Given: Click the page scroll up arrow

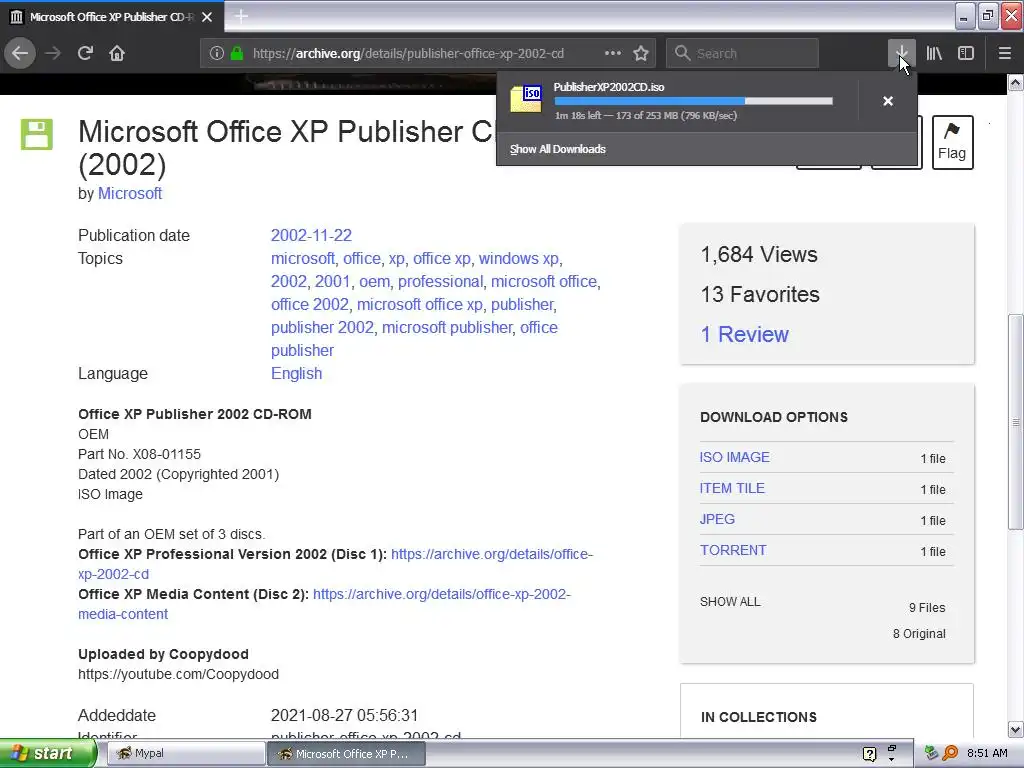Looking at the screenshot, I should (1015, 83).
